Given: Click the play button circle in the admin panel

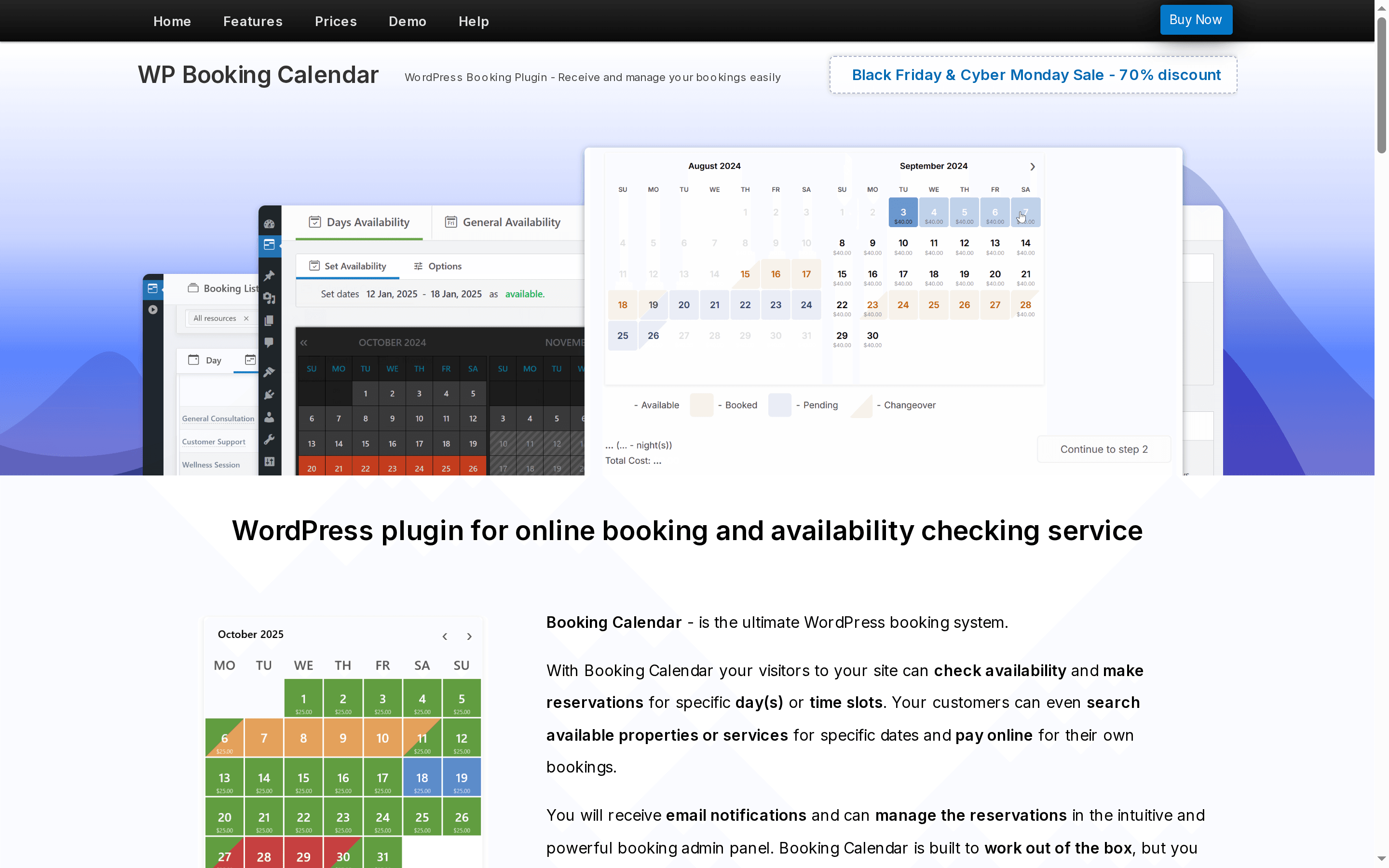Looking at the screenshot, I should [153, 310].
